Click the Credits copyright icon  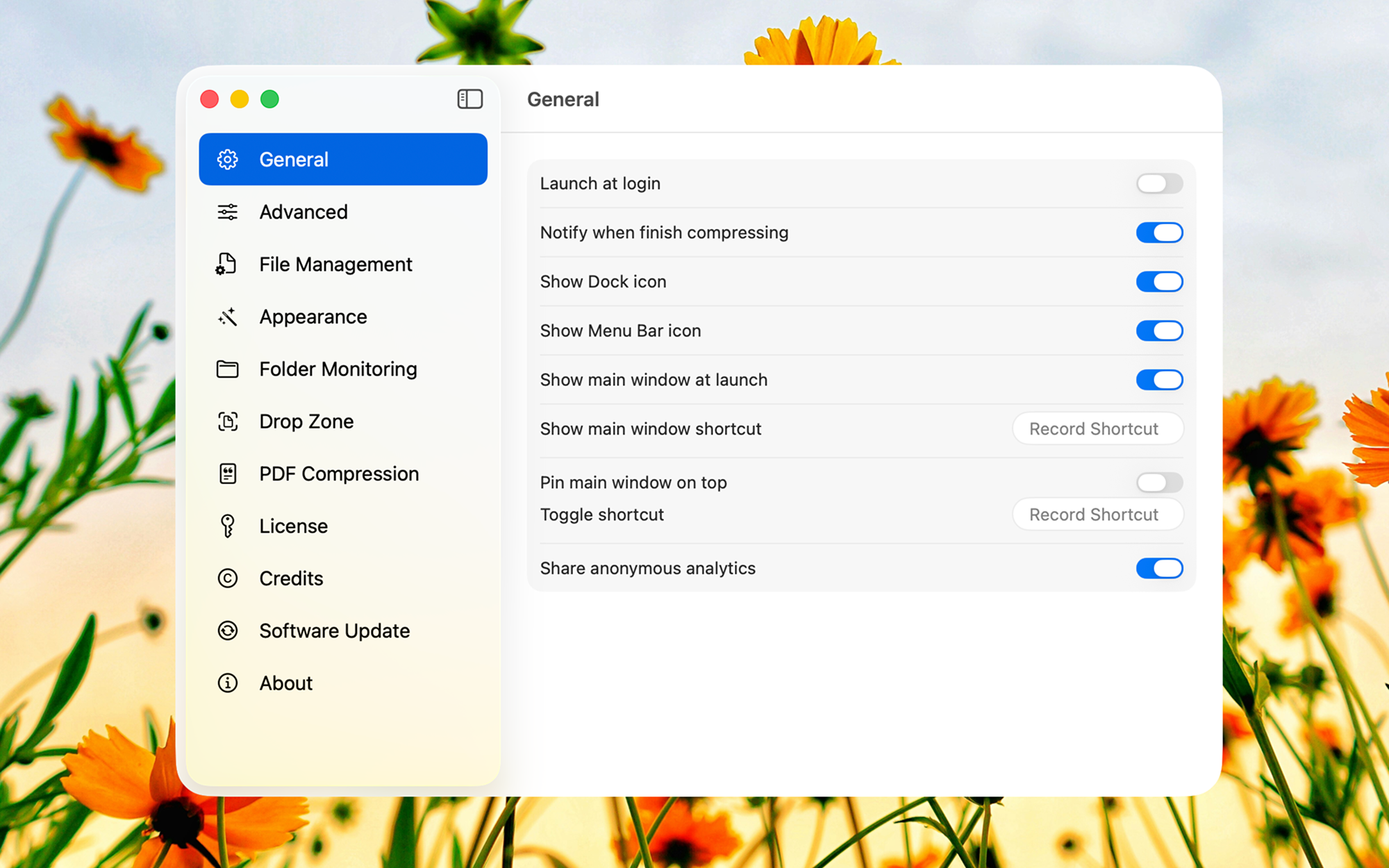(x=227, y=578)
